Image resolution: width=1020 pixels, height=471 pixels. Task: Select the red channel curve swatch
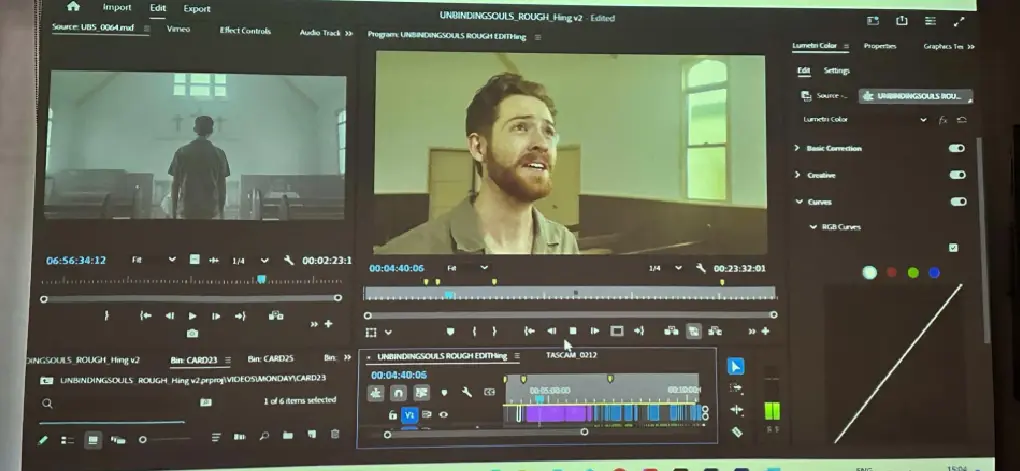pyautogui.click(x=891, y=272)
